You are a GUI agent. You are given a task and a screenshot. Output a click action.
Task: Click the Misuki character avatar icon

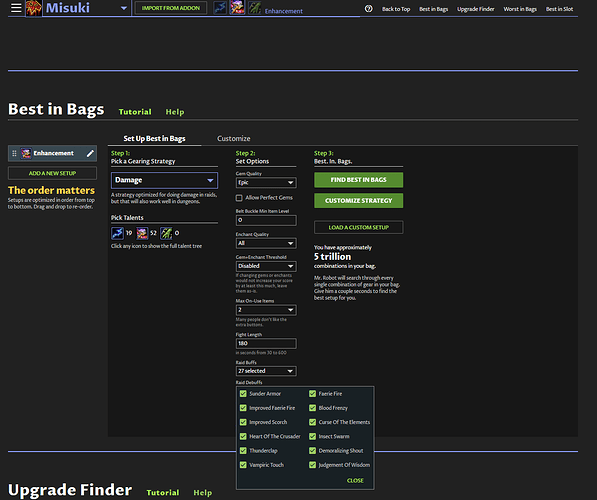pyautogui.click(x=34, y=8)
